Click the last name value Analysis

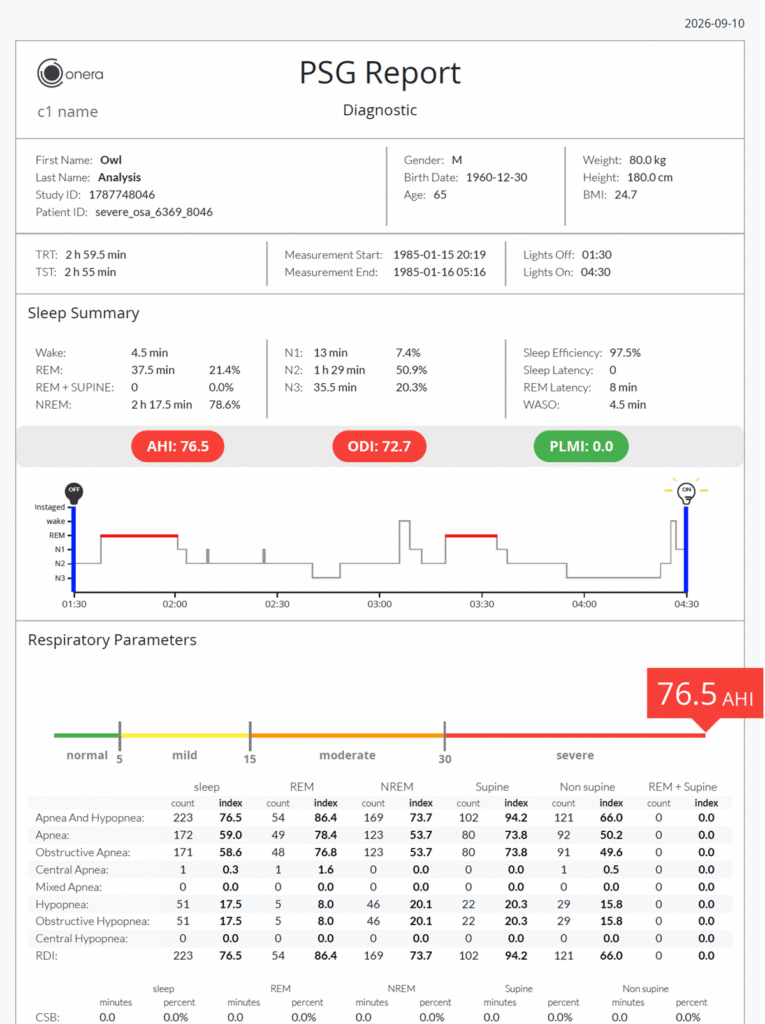point(119,178)
